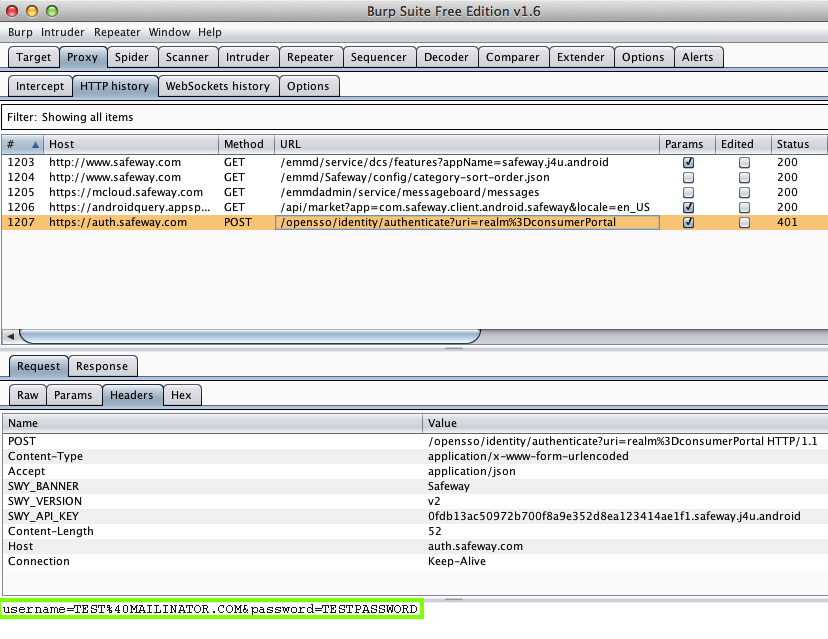Open the Burp menu
Screen dimensions: 828x639
point(20,32)
